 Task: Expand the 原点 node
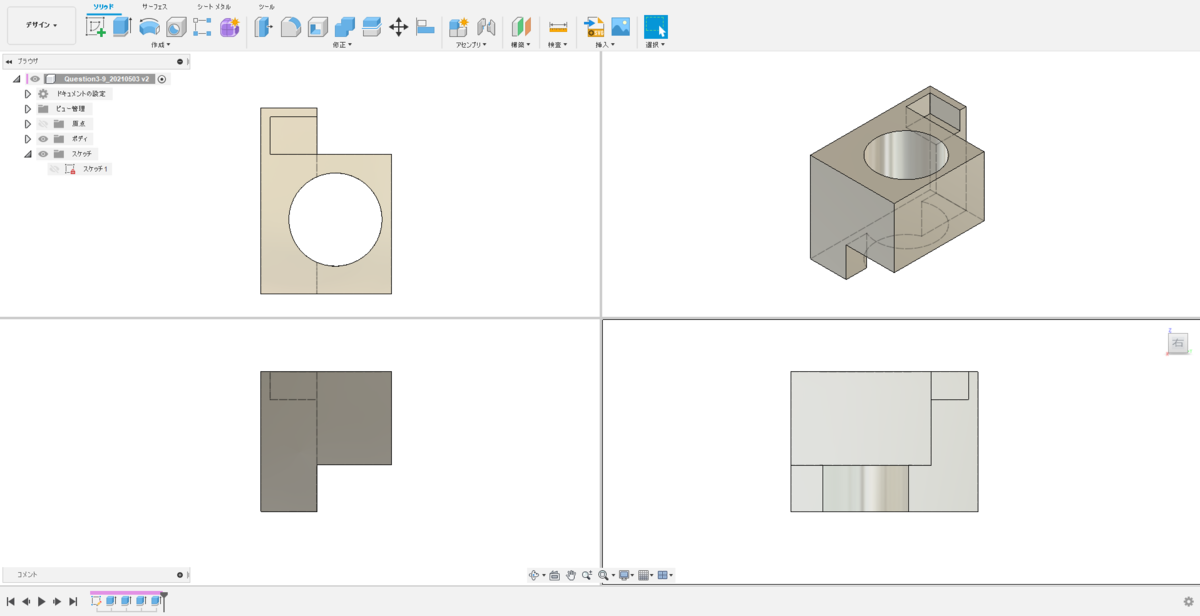click(28, 124)
